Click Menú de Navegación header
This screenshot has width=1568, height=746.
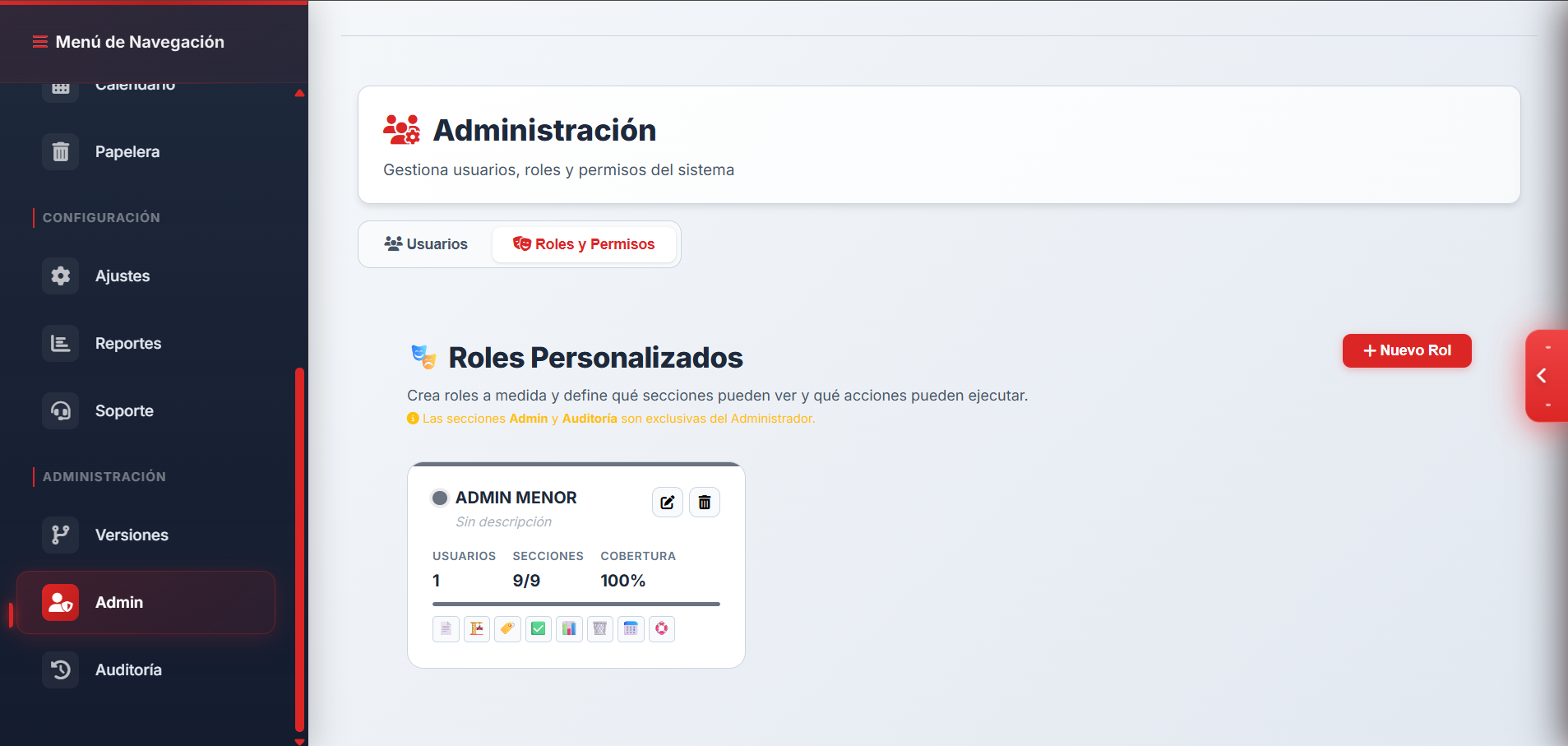point(140,42)
